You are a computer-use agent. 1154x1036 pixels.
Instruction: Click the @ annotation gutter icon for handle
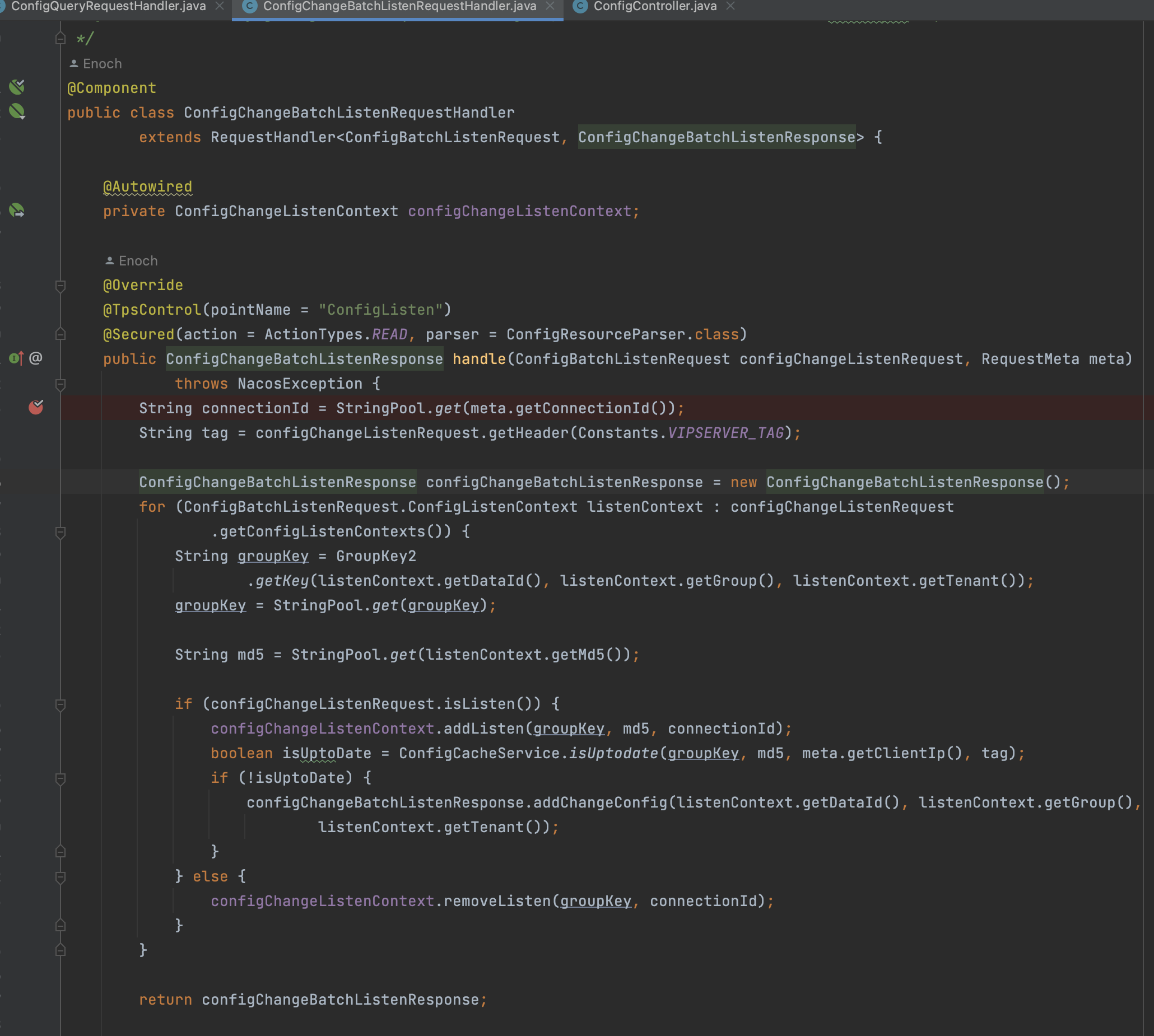(35, 358)
